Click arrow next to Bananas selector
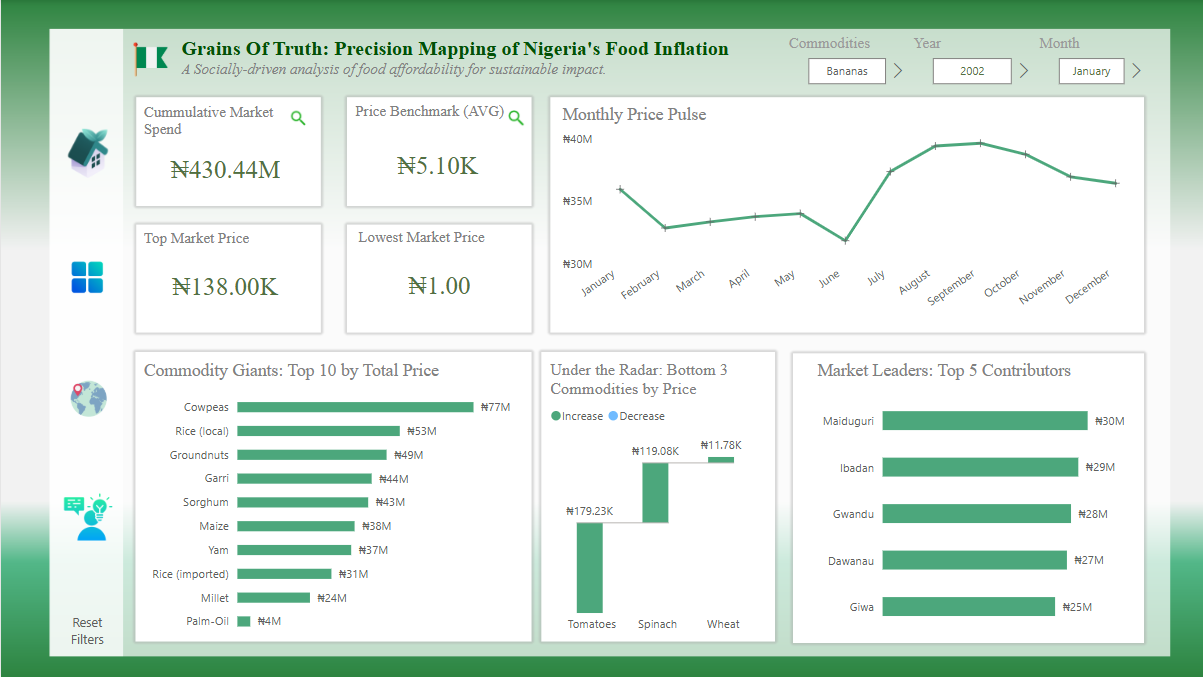Image resolution: width=1203 pixels, height=677 pixels. click(x=898, y=71)
